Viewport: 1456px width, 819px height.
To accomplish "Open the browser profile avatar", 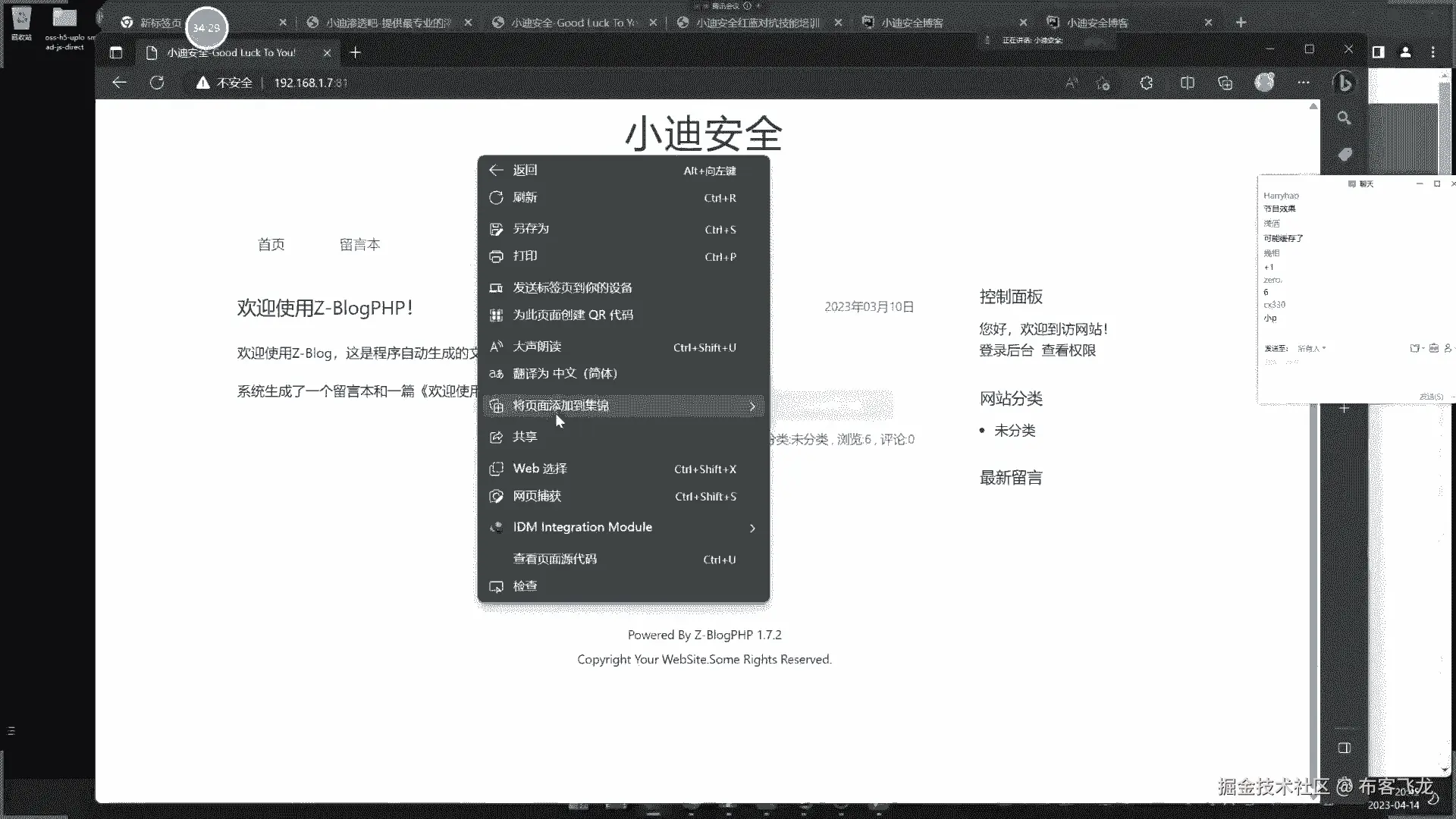I will coord(1264,83).
